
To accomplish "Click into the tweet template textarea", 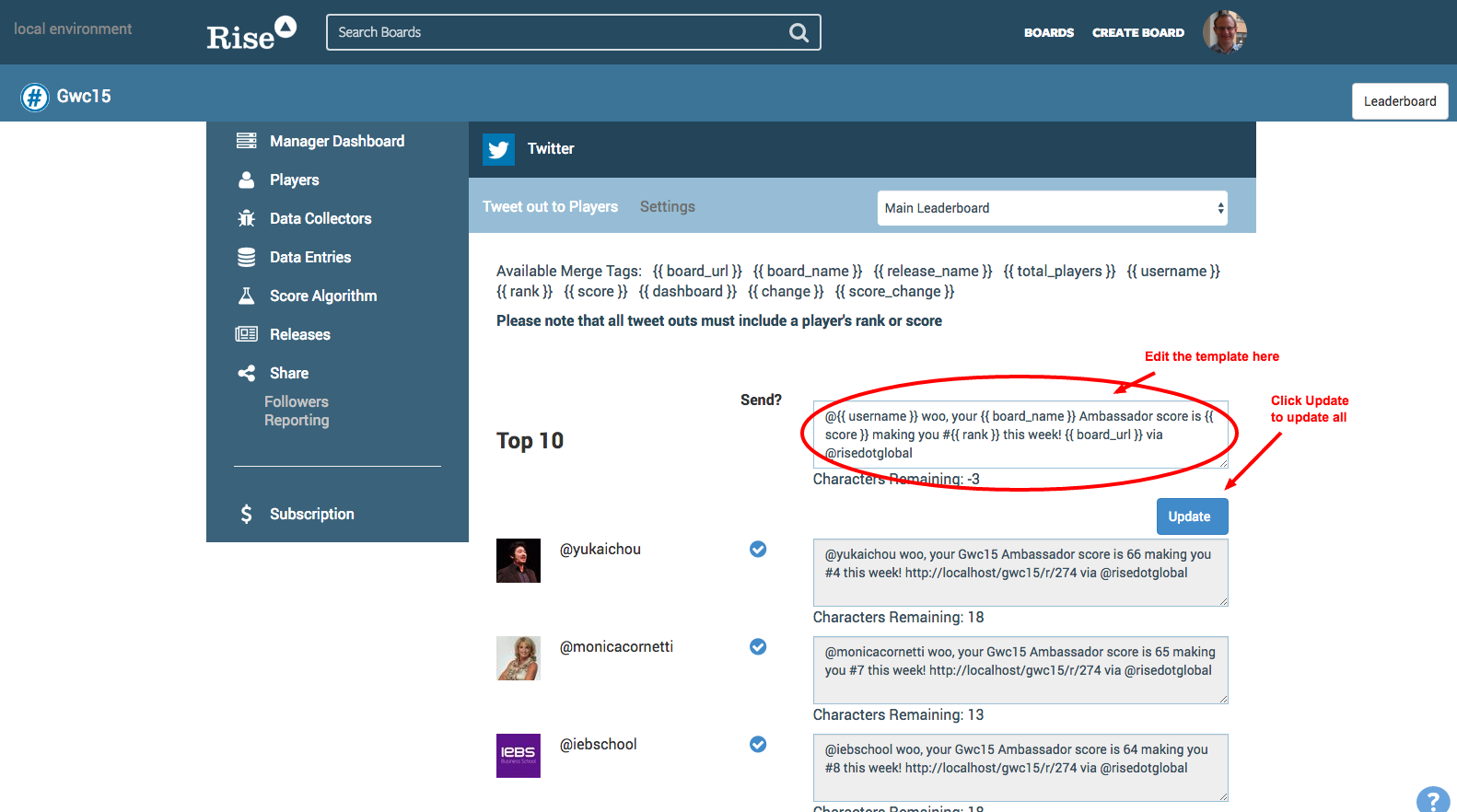I will click(1020, 435).
